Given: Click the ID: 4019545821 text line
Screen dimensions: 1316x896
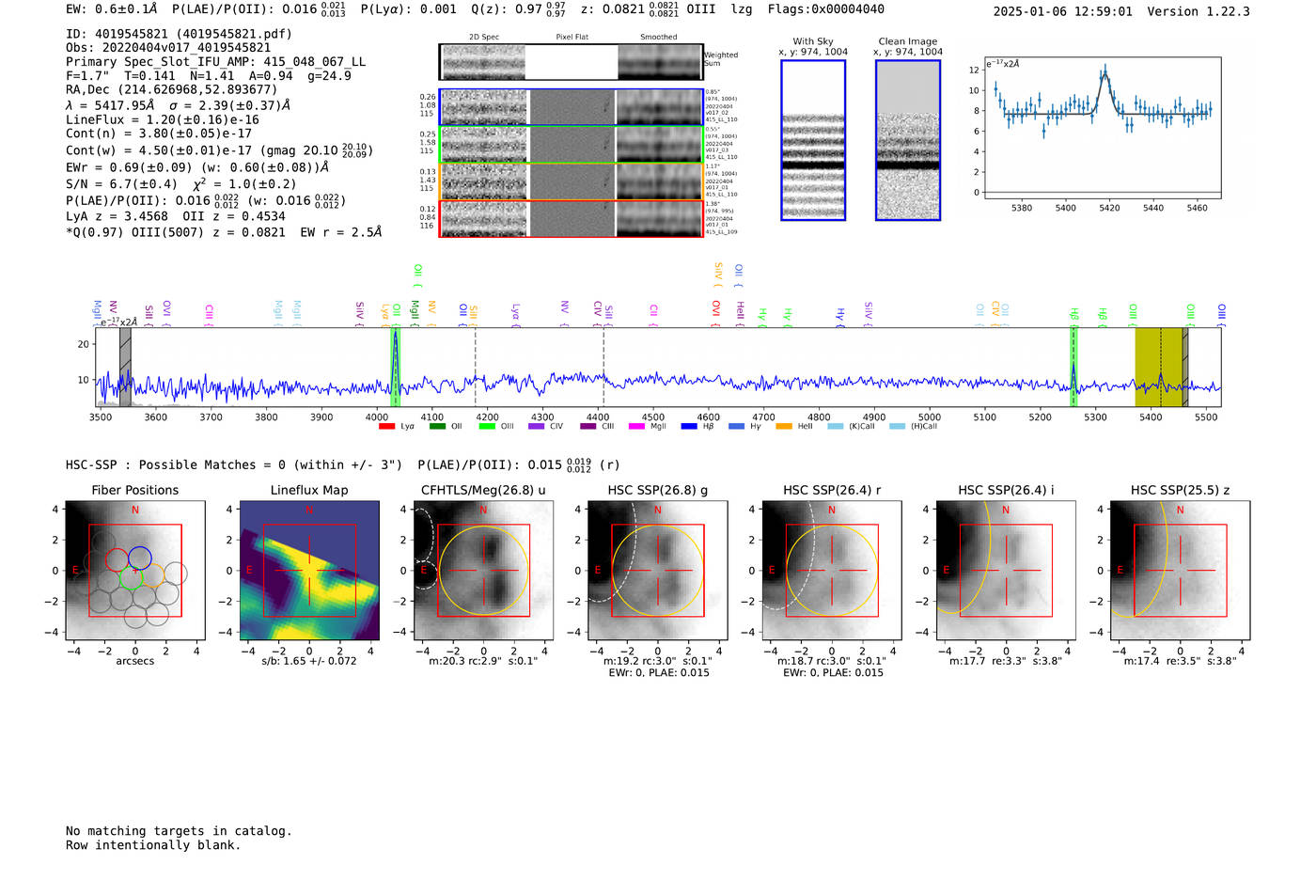Looking at the screenshot, I should [x=179, y=34].
